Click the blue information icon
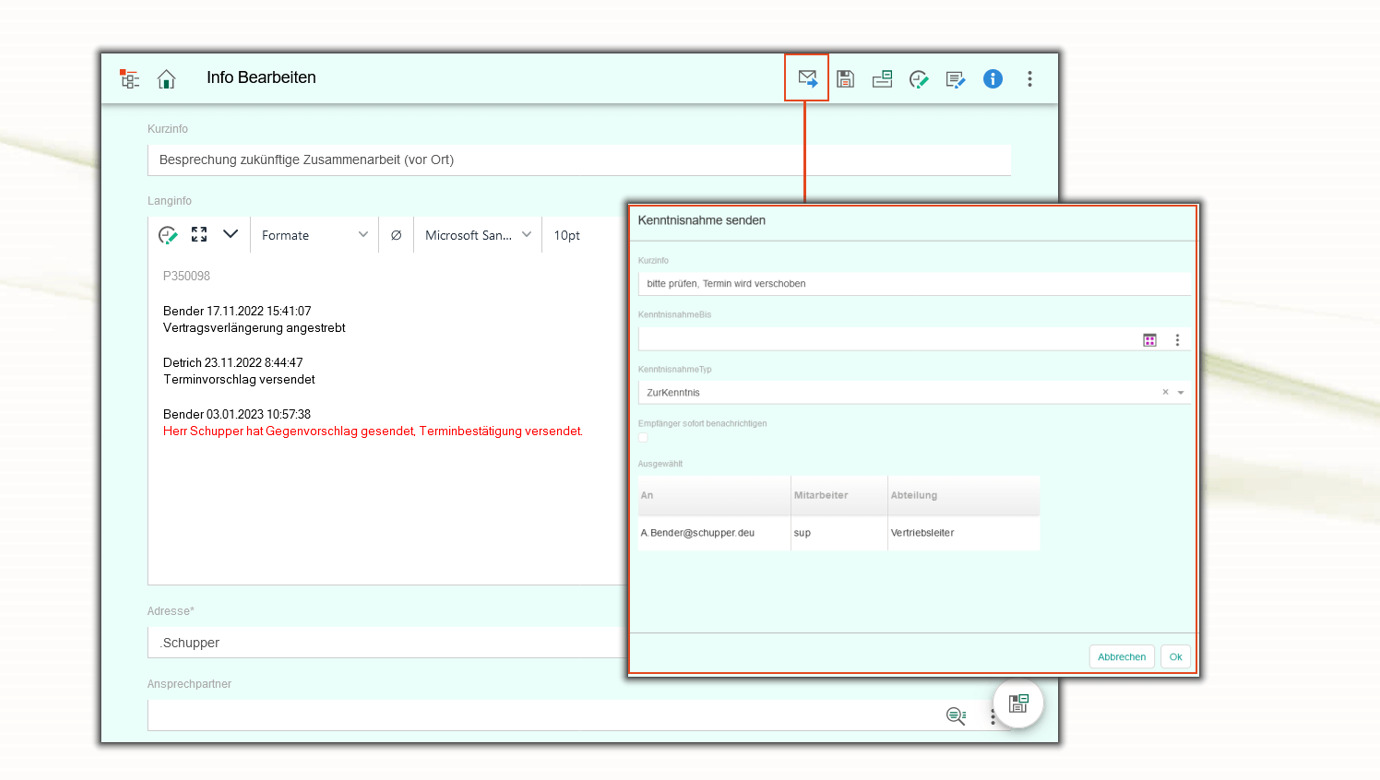 coord(992,78)
